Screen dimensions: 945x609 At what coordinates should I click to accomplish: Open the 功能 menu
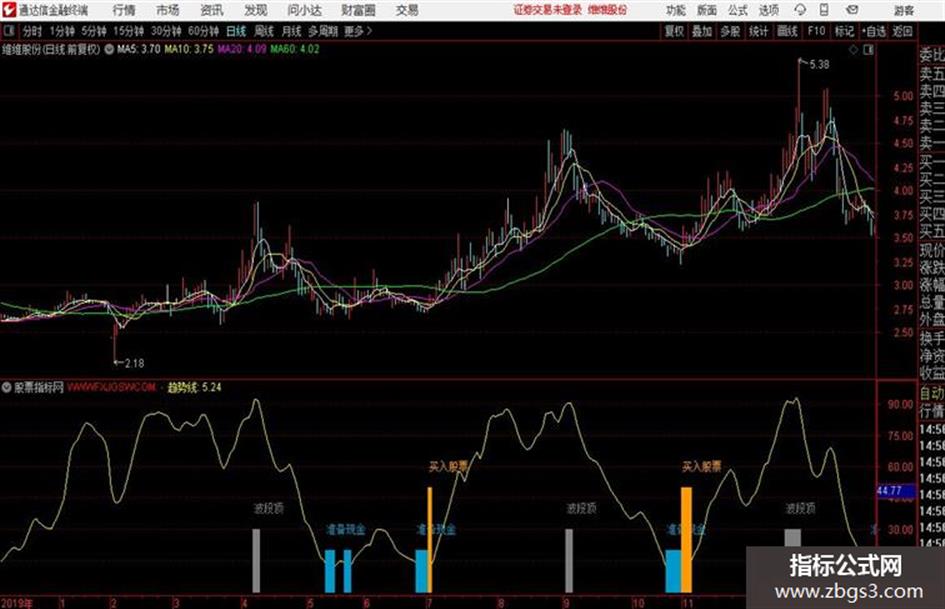(676, 10)
